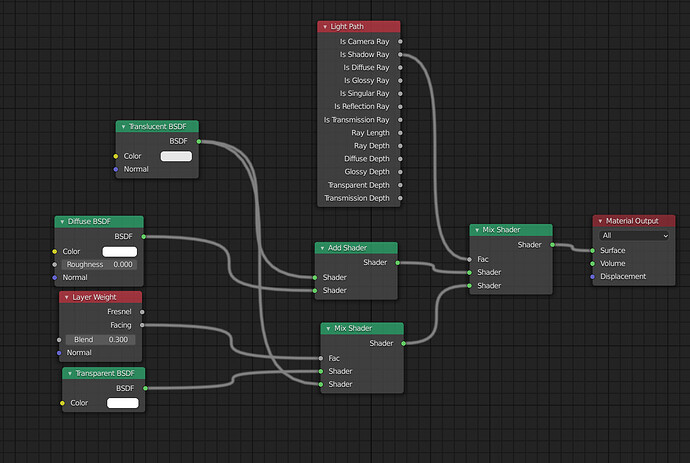Viewport: 690px width, 463px height.
Task: Open the All target dropdown in Material Output
Action: click(x=634, y=236)
